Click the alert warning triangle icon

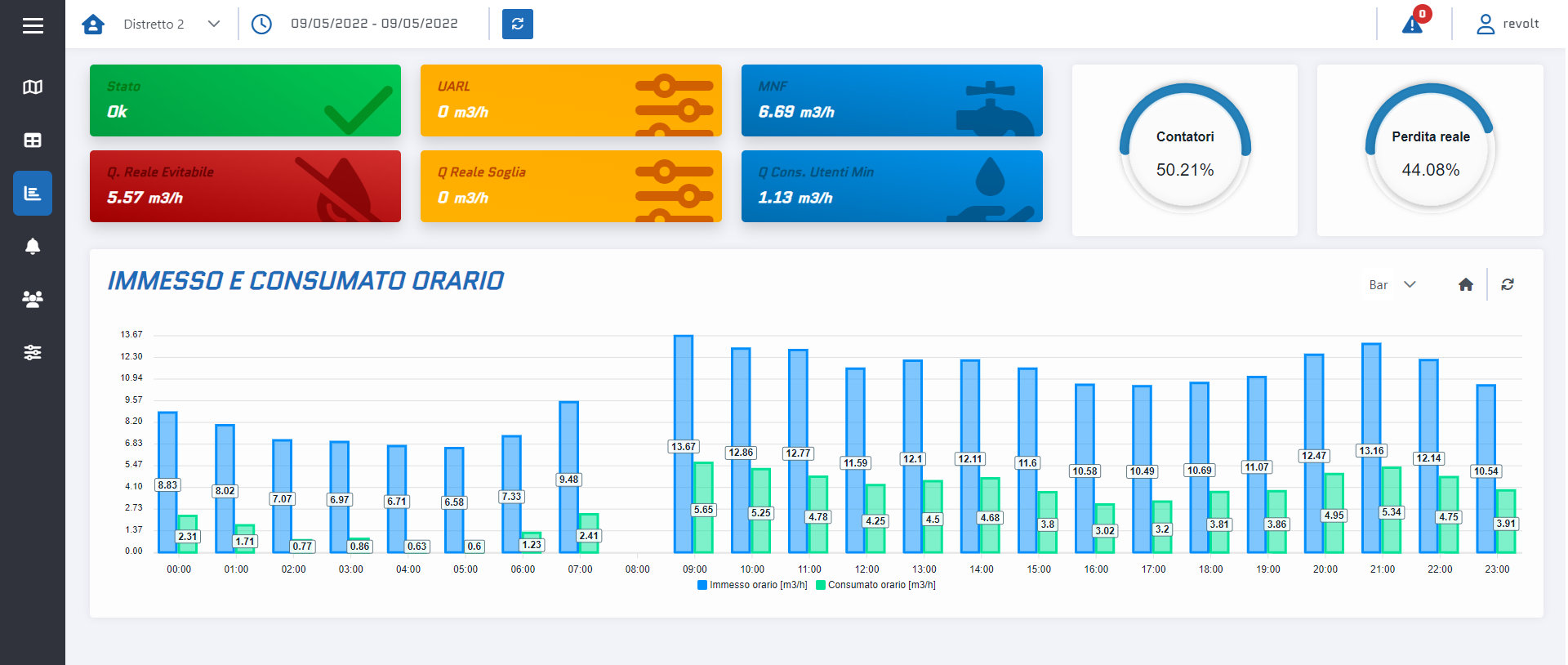[1412, 25]
